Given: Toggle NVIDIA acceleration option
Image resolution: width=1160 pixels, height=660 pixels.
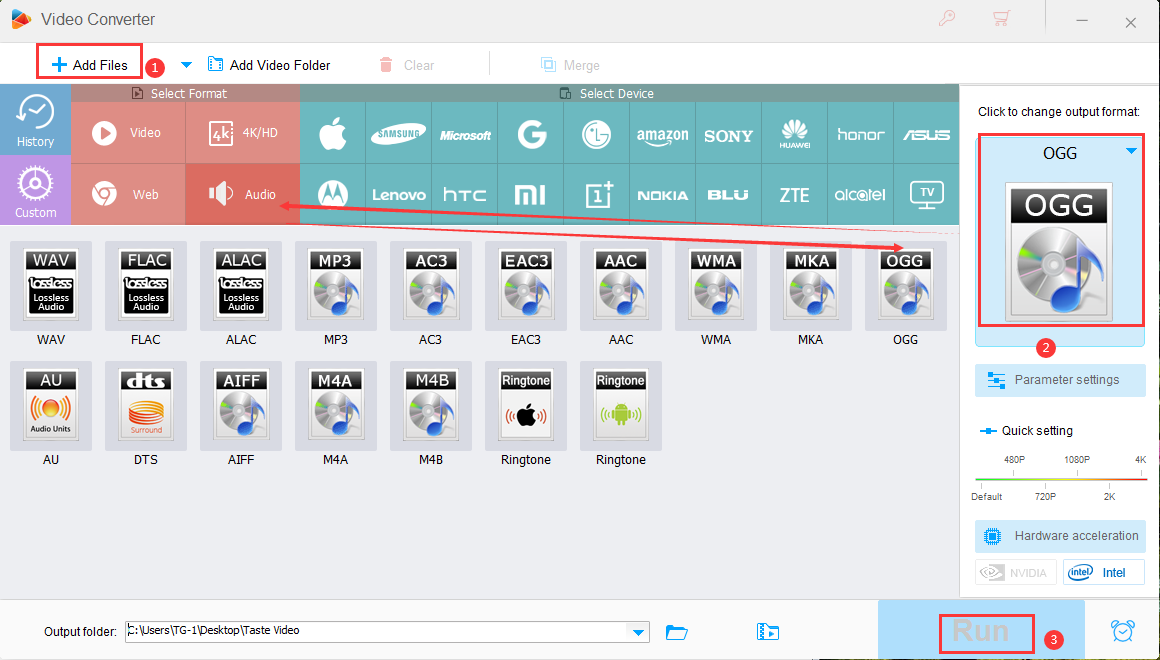Looking at the screenshot, I should coord(1016,573).
